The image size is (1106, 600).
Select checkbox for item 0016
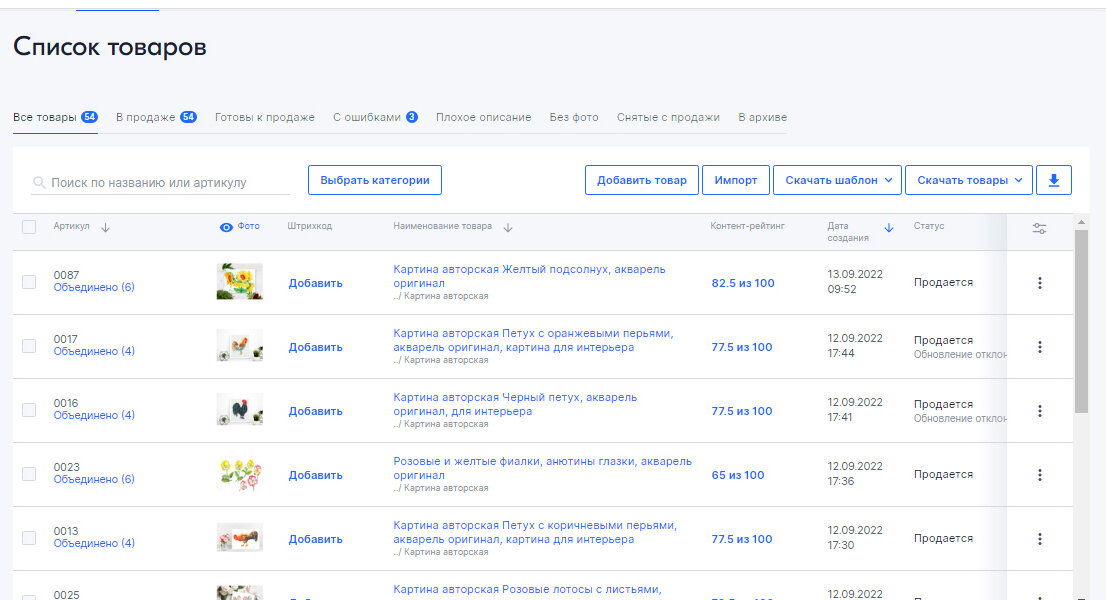(x=29, y=410)
